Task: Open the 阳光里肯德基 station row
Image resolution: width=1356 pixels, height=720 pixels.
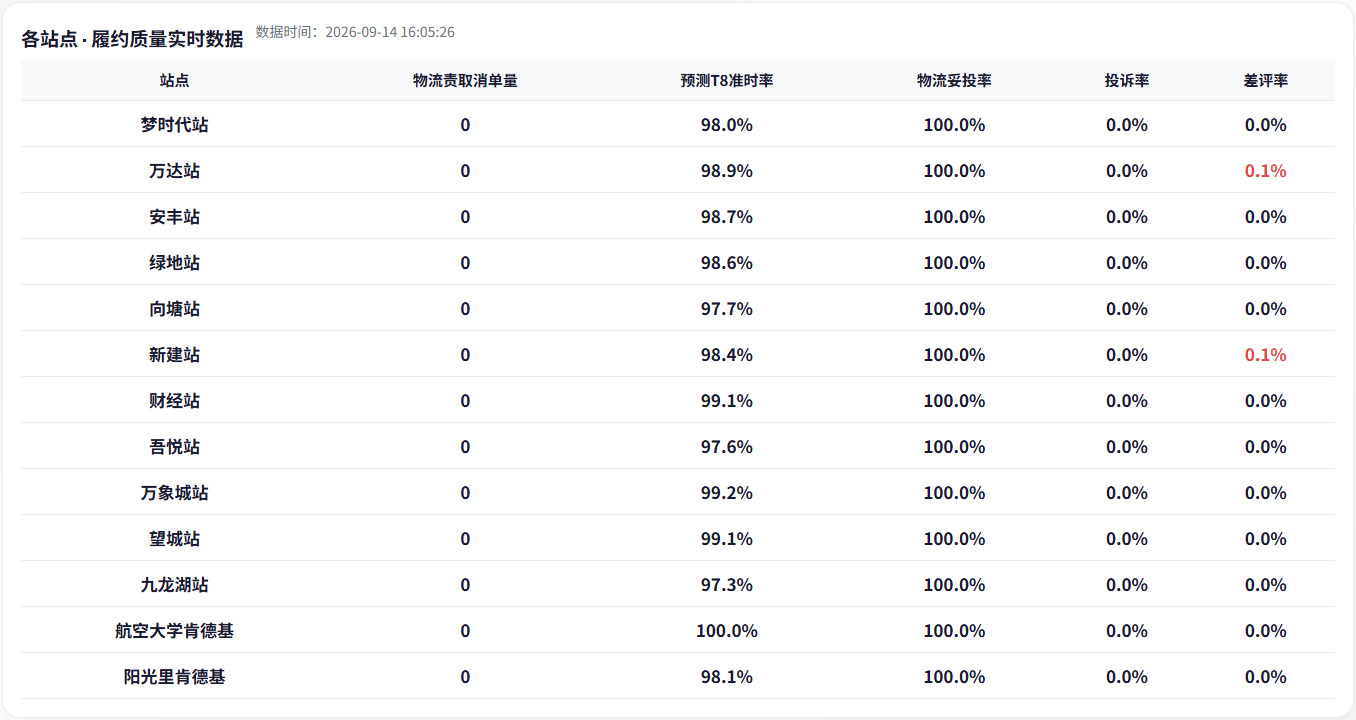Action: coord(678,677)
